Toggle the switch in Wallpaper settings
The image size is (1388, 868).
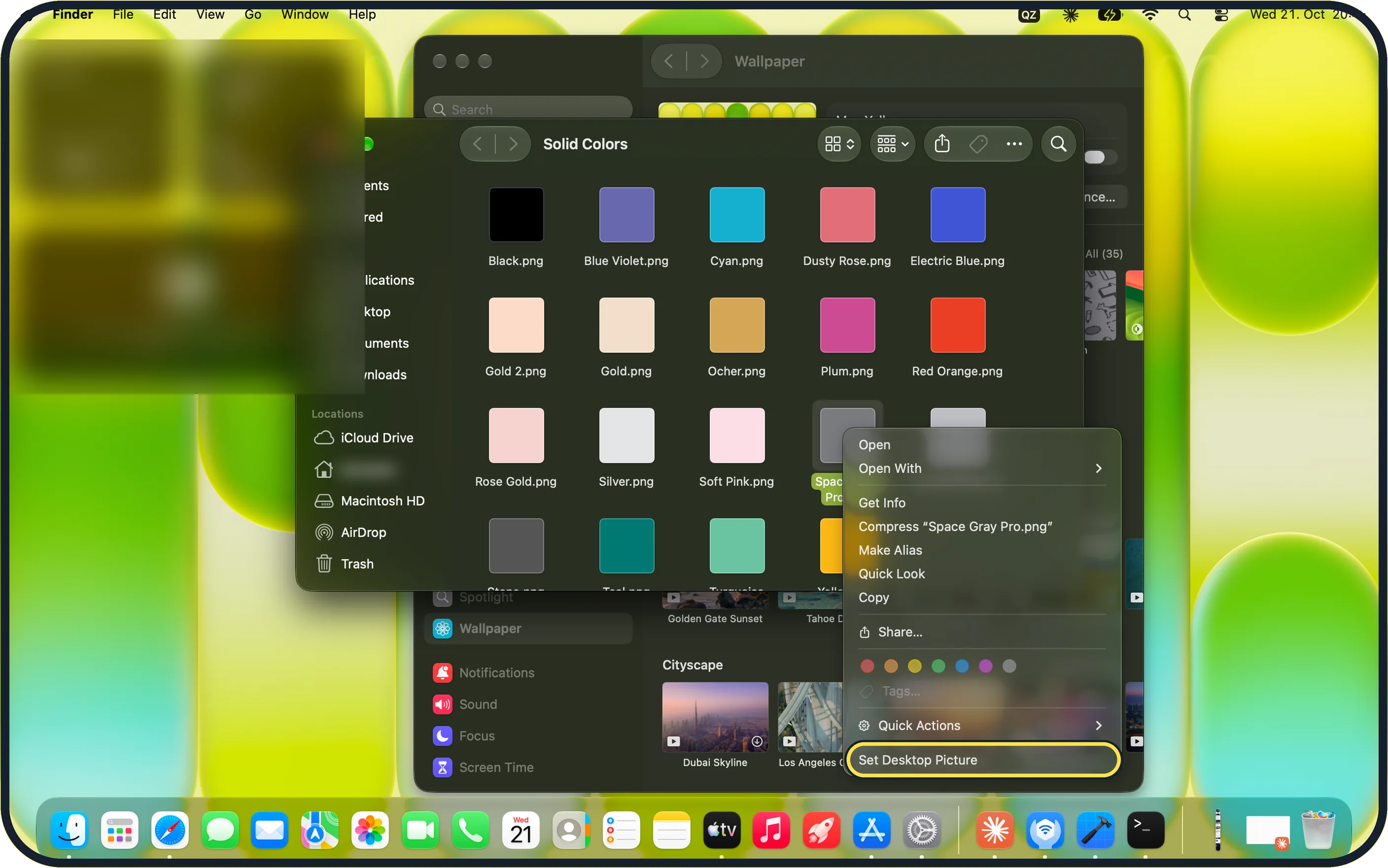[1100, 157]
